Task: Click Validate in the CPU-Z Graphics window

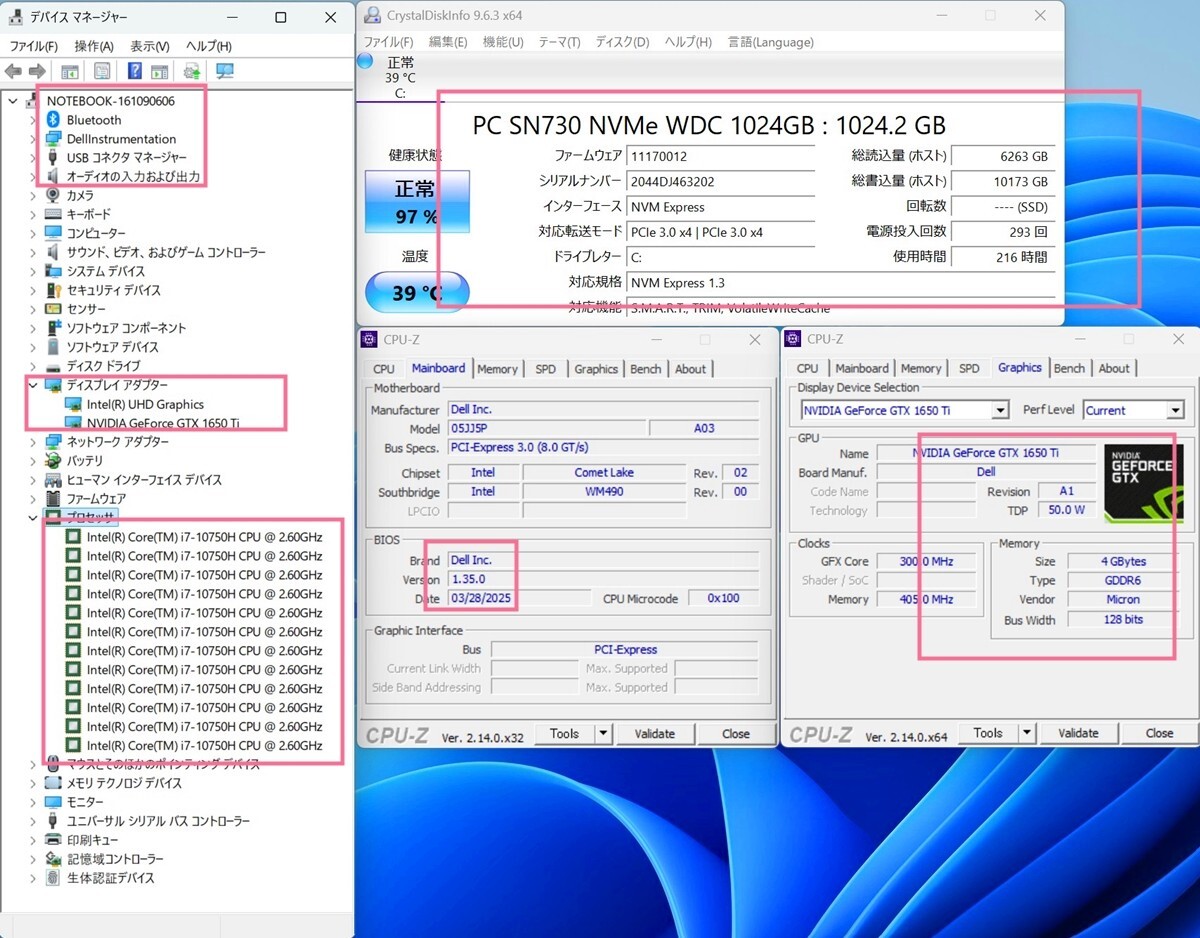Action: coord(1078,733)
